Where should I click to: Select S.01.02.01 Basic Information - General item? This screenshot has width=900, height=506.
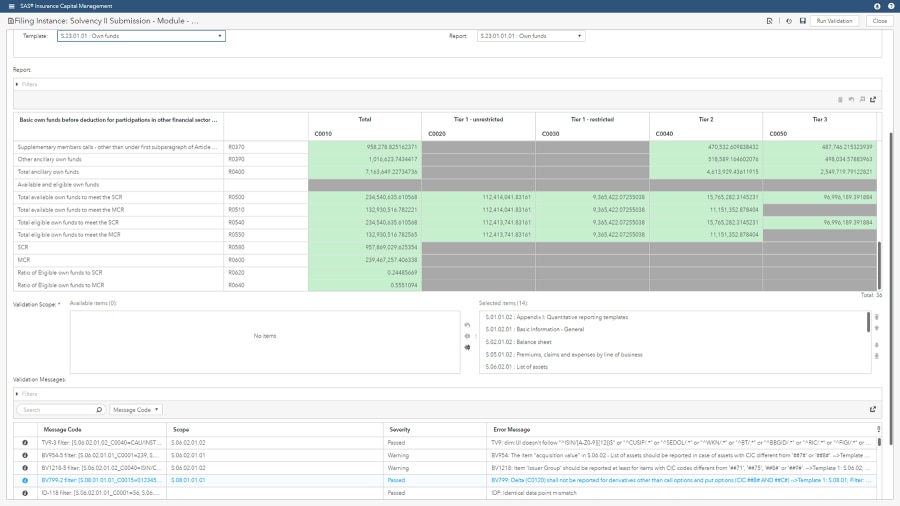pyautogui.click(x=674, y=330)
